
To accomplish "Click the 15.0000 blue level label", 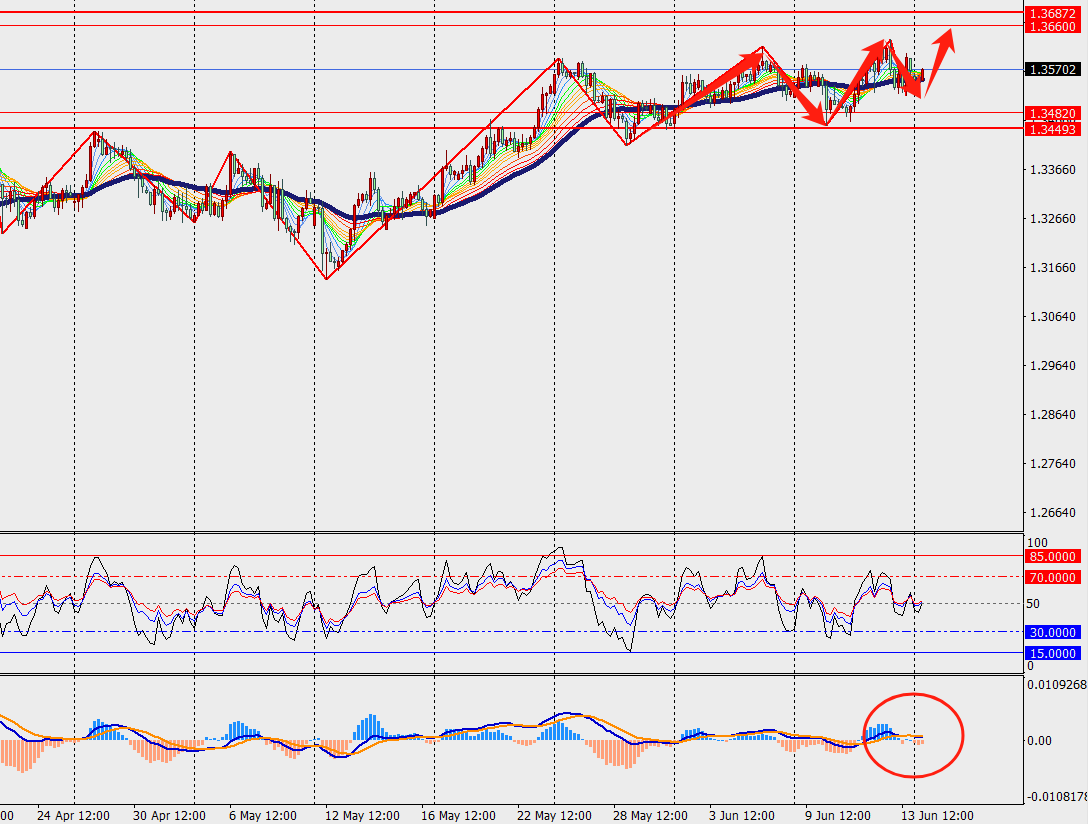I will click(x=1052, y=653).
